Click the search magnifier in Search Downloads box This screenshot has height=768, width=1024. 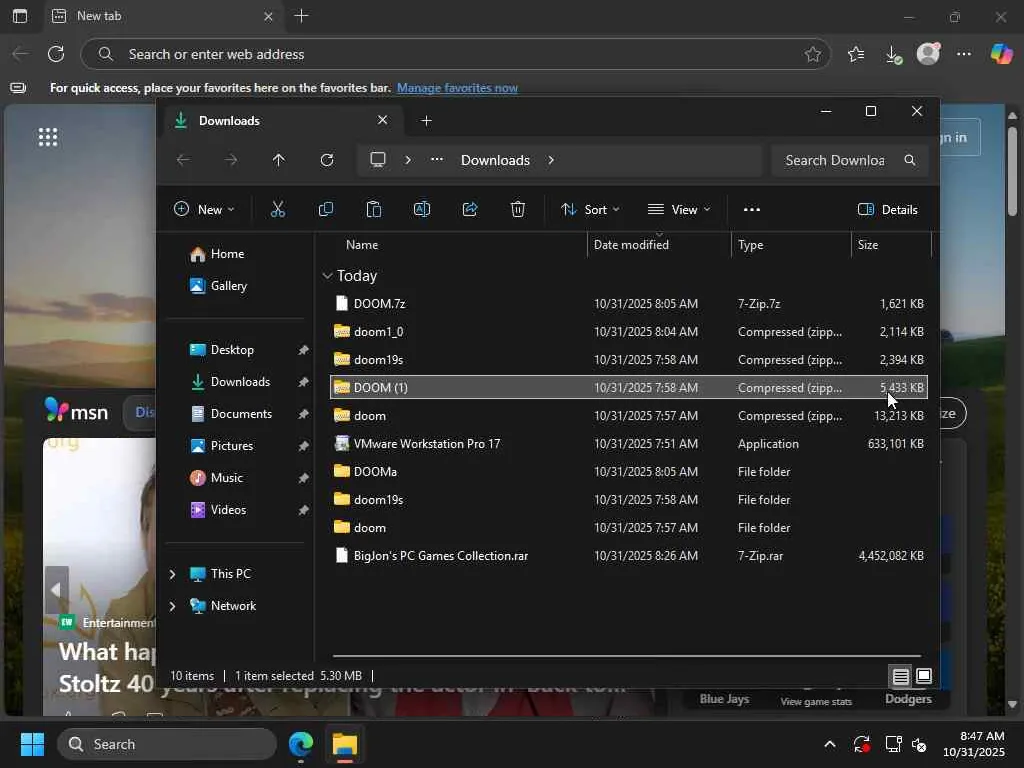[910, 160]
